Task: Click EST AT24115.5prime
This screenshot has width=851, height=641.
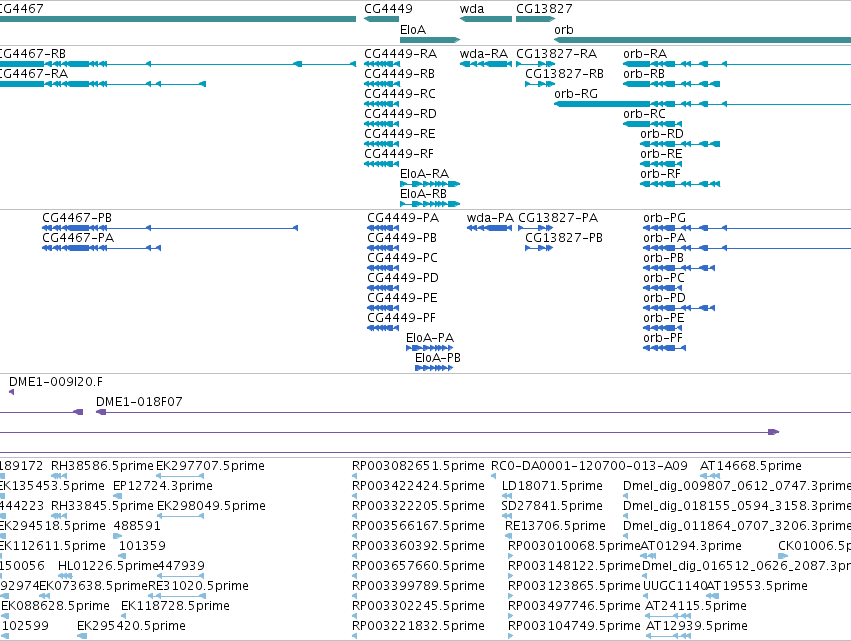Action: (x=669, y=616)
